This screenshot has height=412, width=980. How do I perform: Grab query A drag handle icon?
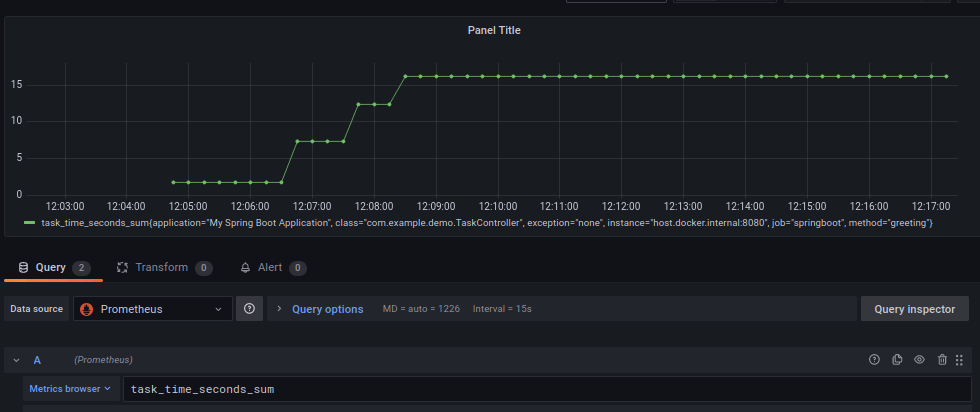coord(959,360)
